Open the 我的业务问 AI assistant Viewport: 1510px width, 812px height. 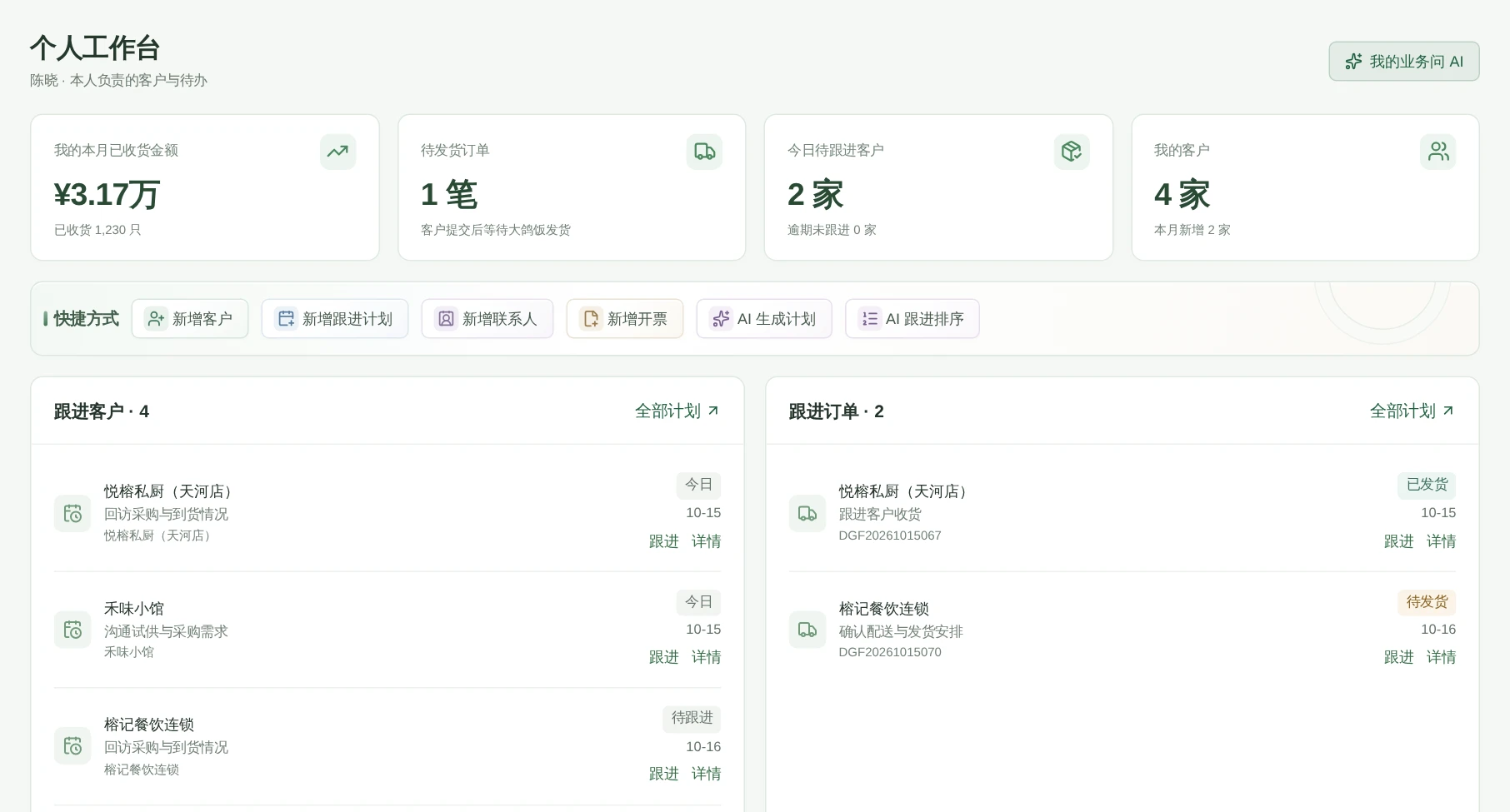point(1404,62)
